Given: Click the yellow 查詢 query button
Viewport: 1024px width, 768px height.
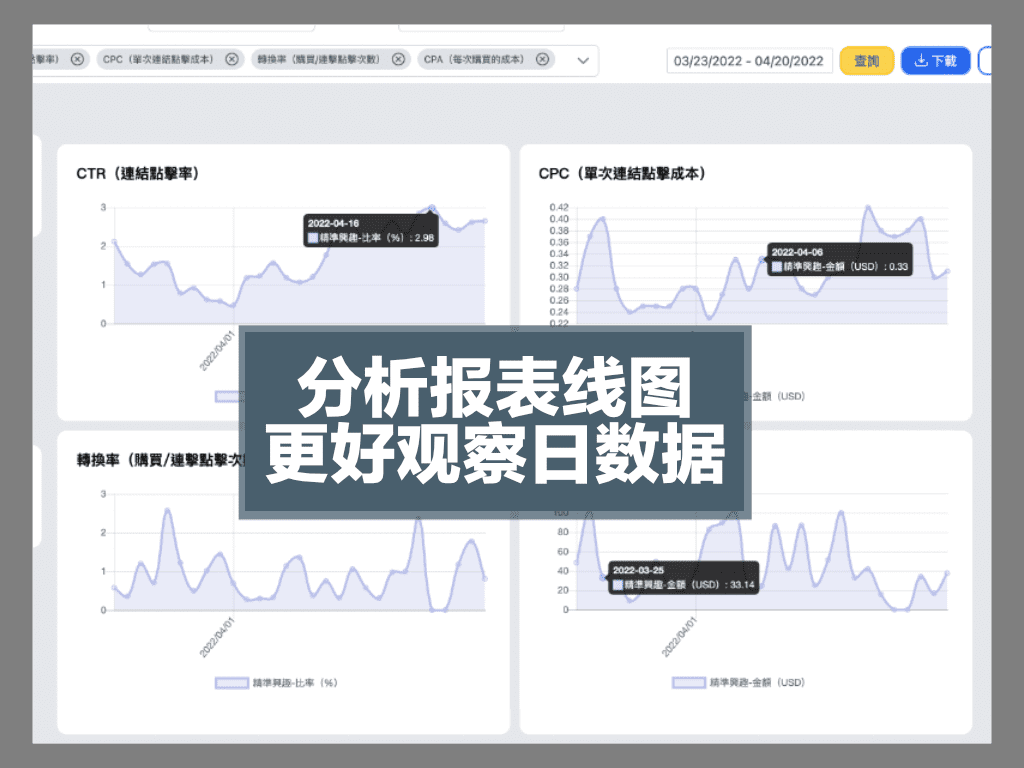Looking at the screenshot, I should point(866,61).
